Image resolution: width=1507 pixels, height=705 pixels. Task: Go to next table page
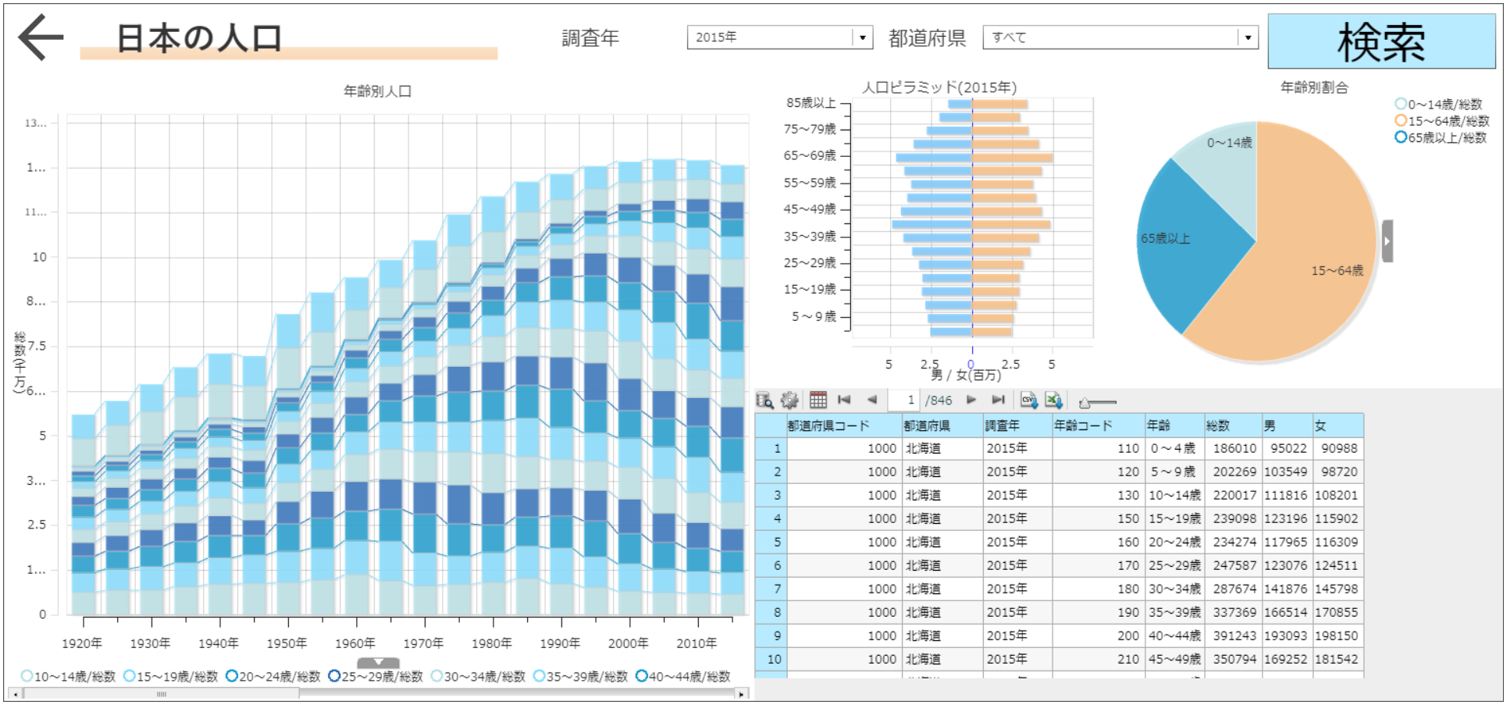click(x=970, y=400)
